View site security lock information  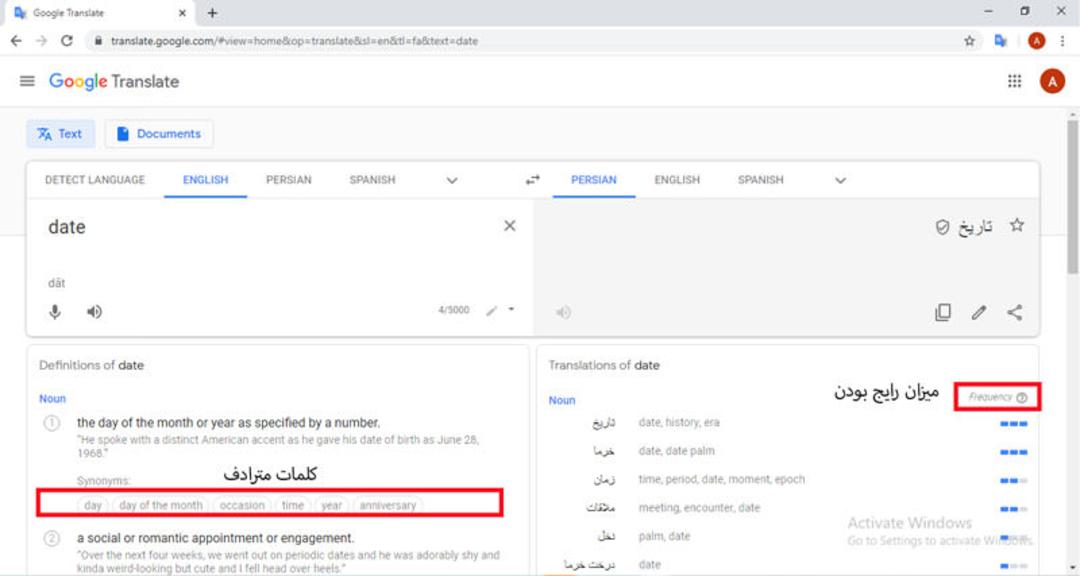point(98,41)
